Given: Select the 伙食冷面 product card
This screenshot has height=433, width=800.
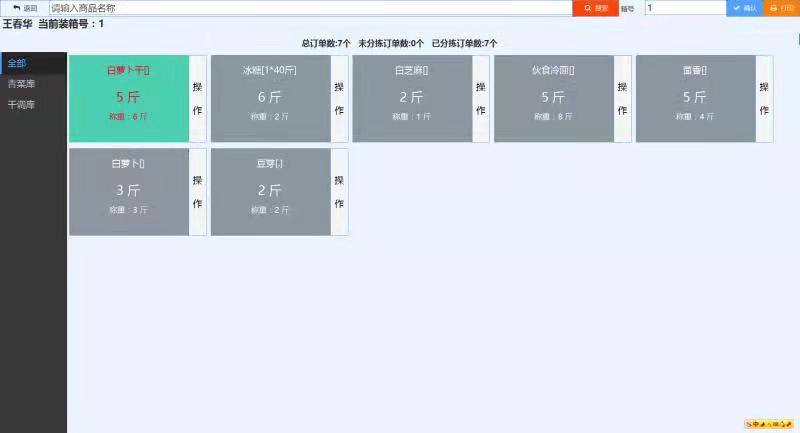Looking at the screenshot, I should pyautogui.click(x=552, y=98).
